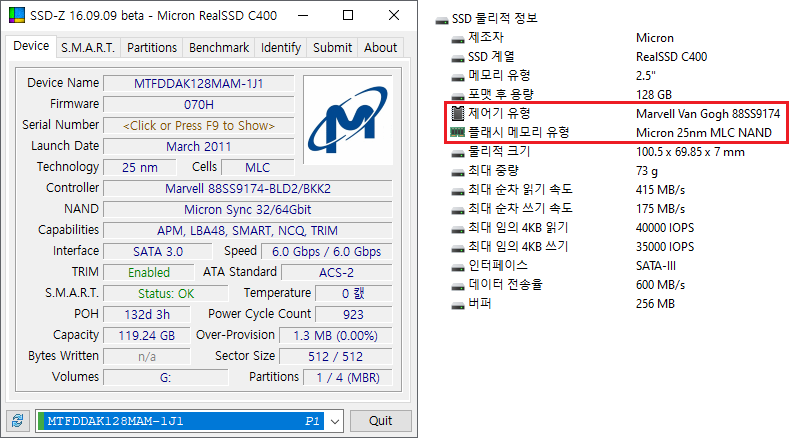Screen dimensions: 808x438
Task: Click the drive icon next to SSD 계열
Action: pyautogui.click(x=458, y=58)
